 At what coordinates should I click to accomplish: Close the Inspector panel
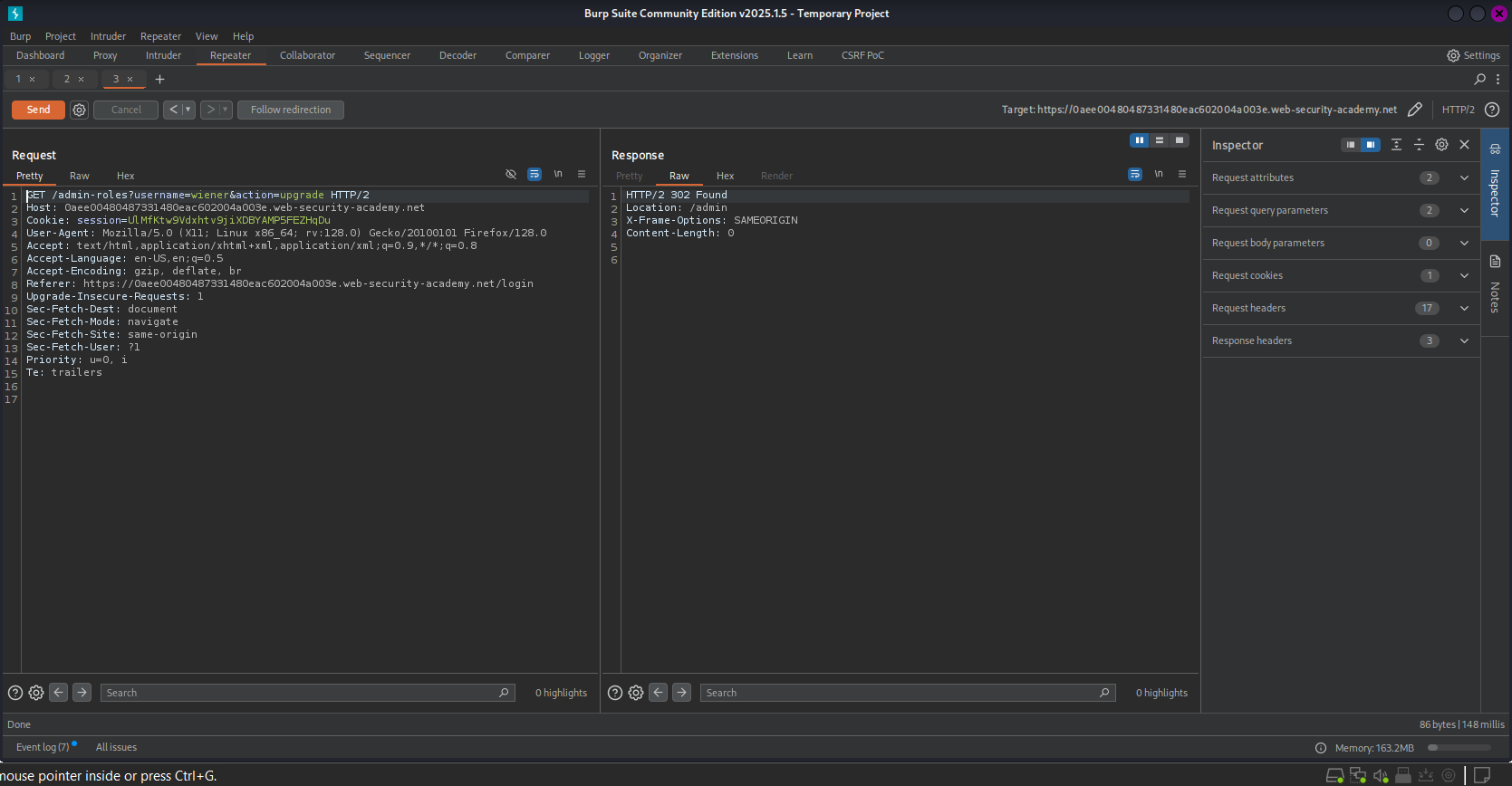click(x=1464, y=145)
